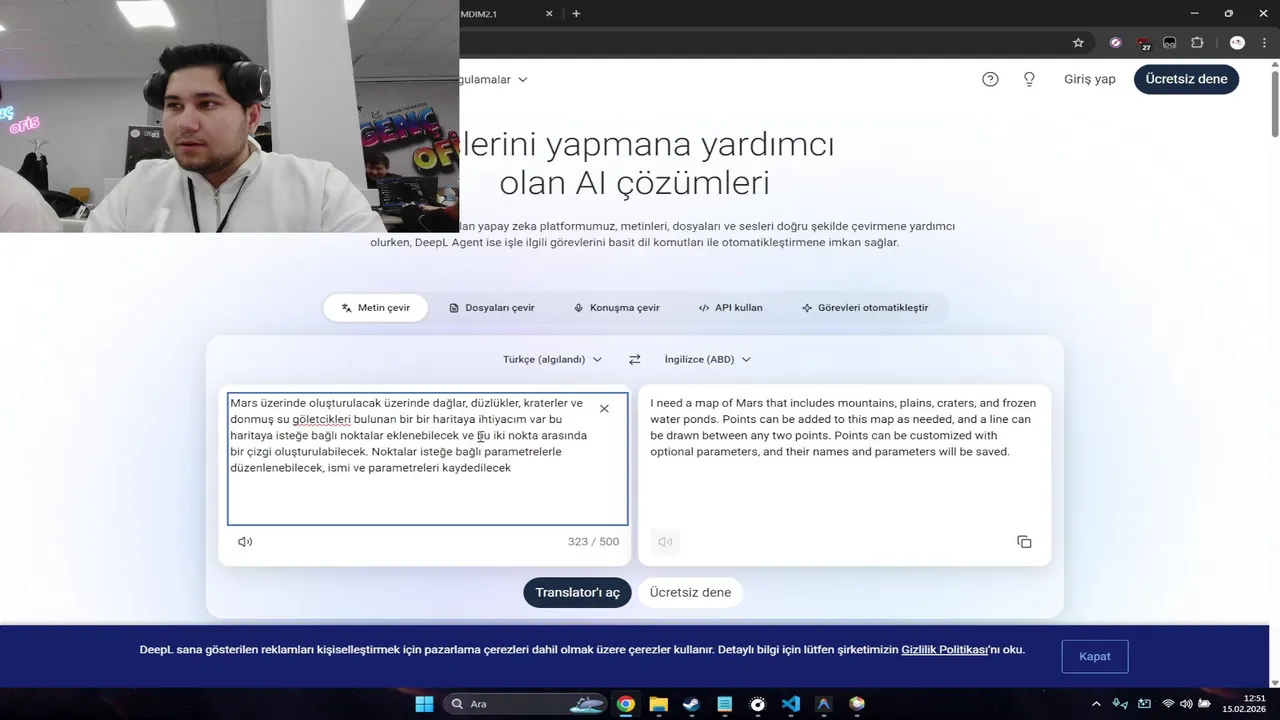Viewport: 1280px width, 720px height.
Task: Expand the Uygulamalar navigation menu
Action: pos(494,79)
